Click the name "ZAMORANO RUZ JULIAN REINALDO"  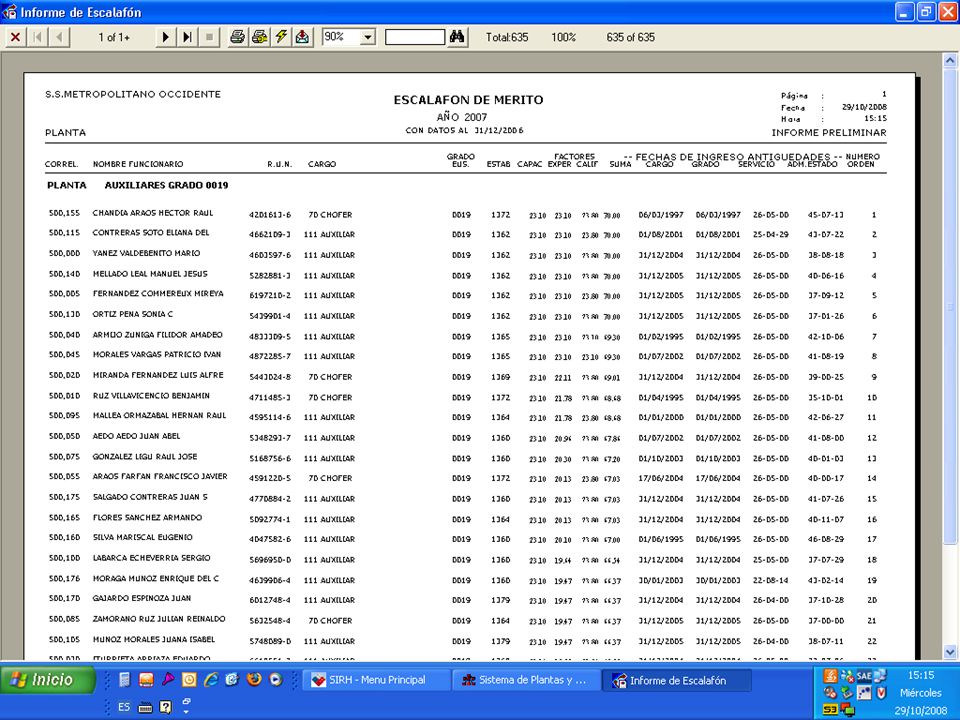point(159,619)
